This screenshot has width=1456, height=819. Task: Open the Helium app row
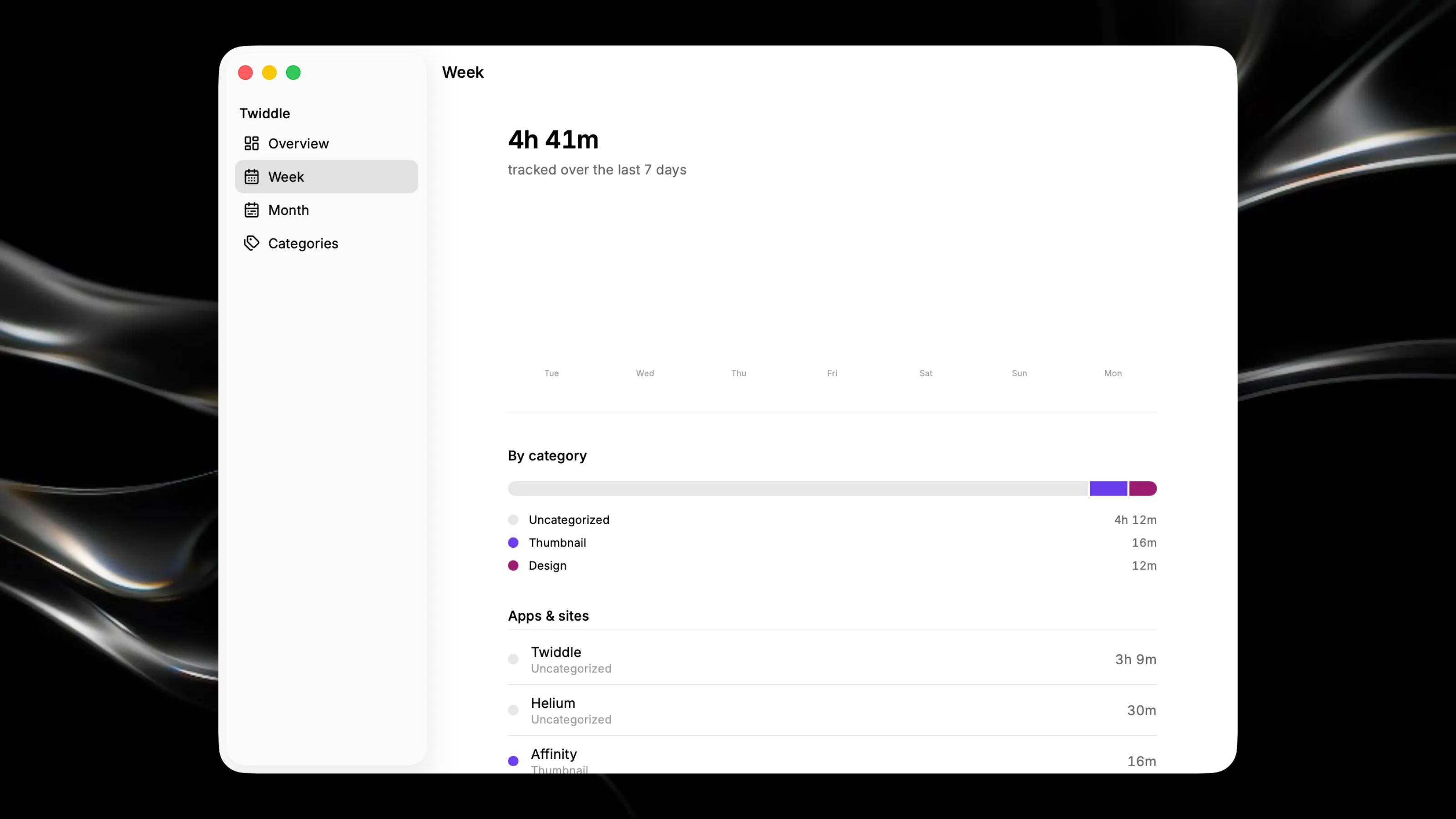[x=832, y=710]
